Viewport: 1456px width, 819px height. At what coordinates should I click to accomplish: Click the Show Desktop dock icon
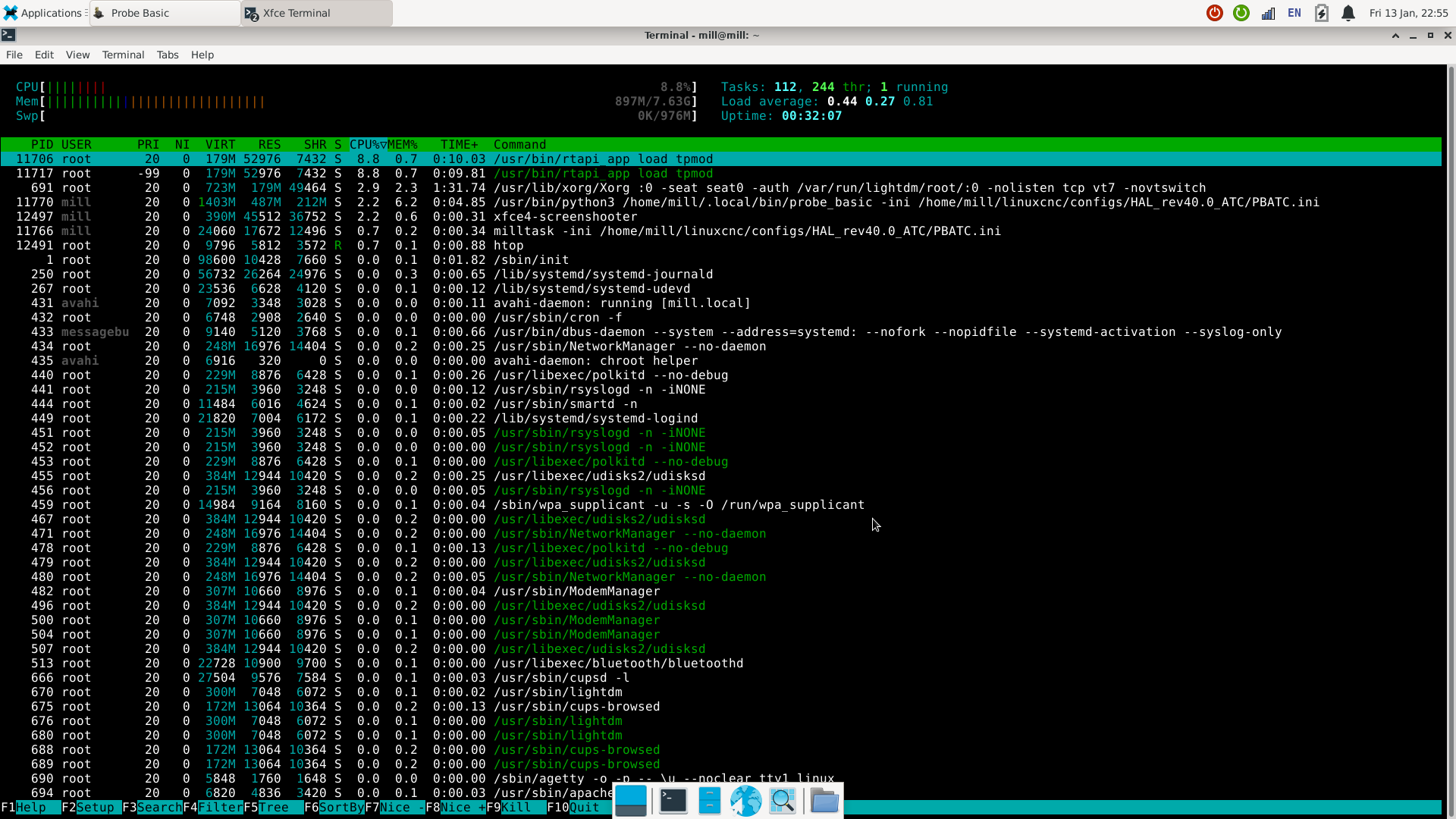point(631,800)
